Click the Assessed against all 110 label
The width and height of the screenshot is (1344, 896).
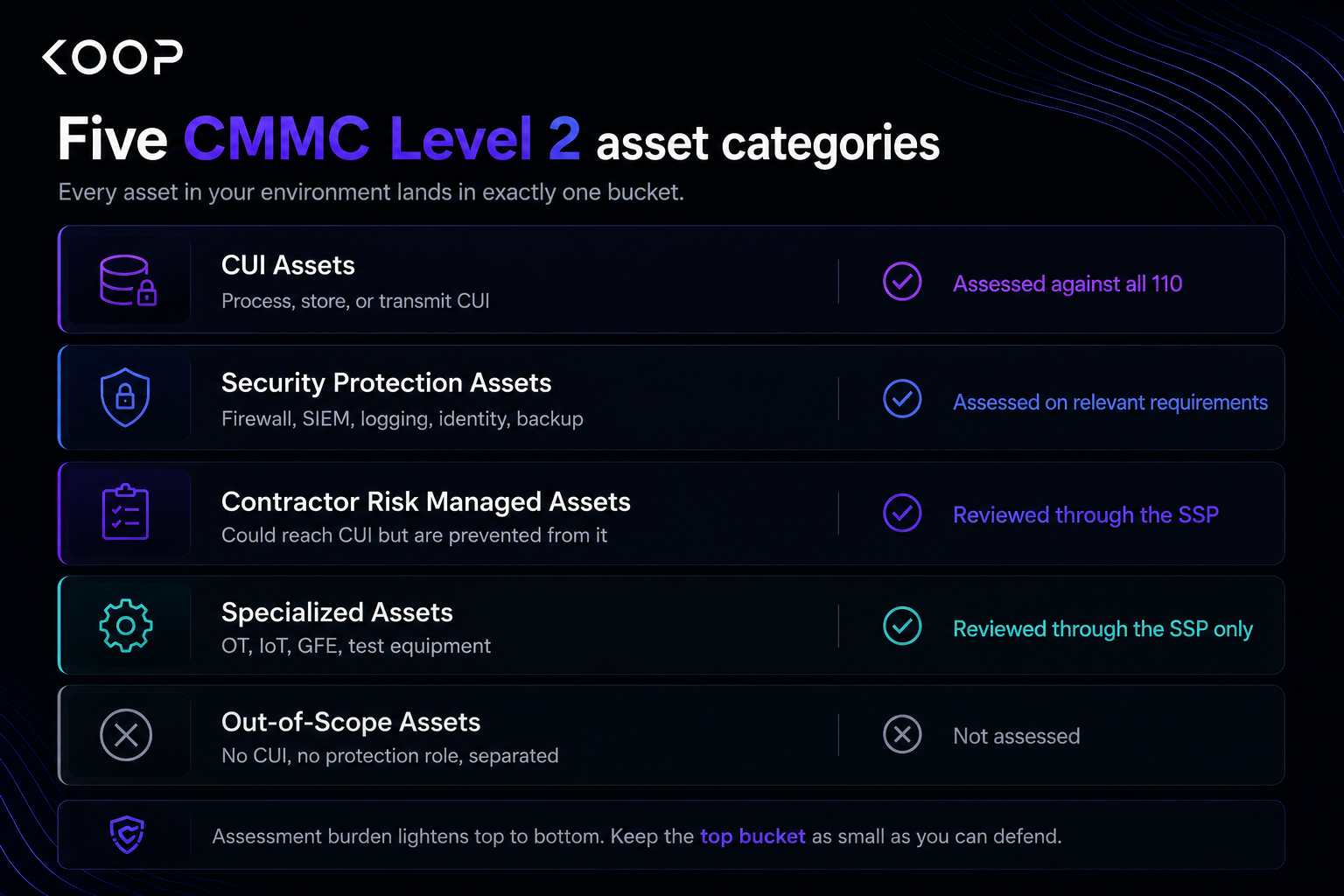[1067, 283]
